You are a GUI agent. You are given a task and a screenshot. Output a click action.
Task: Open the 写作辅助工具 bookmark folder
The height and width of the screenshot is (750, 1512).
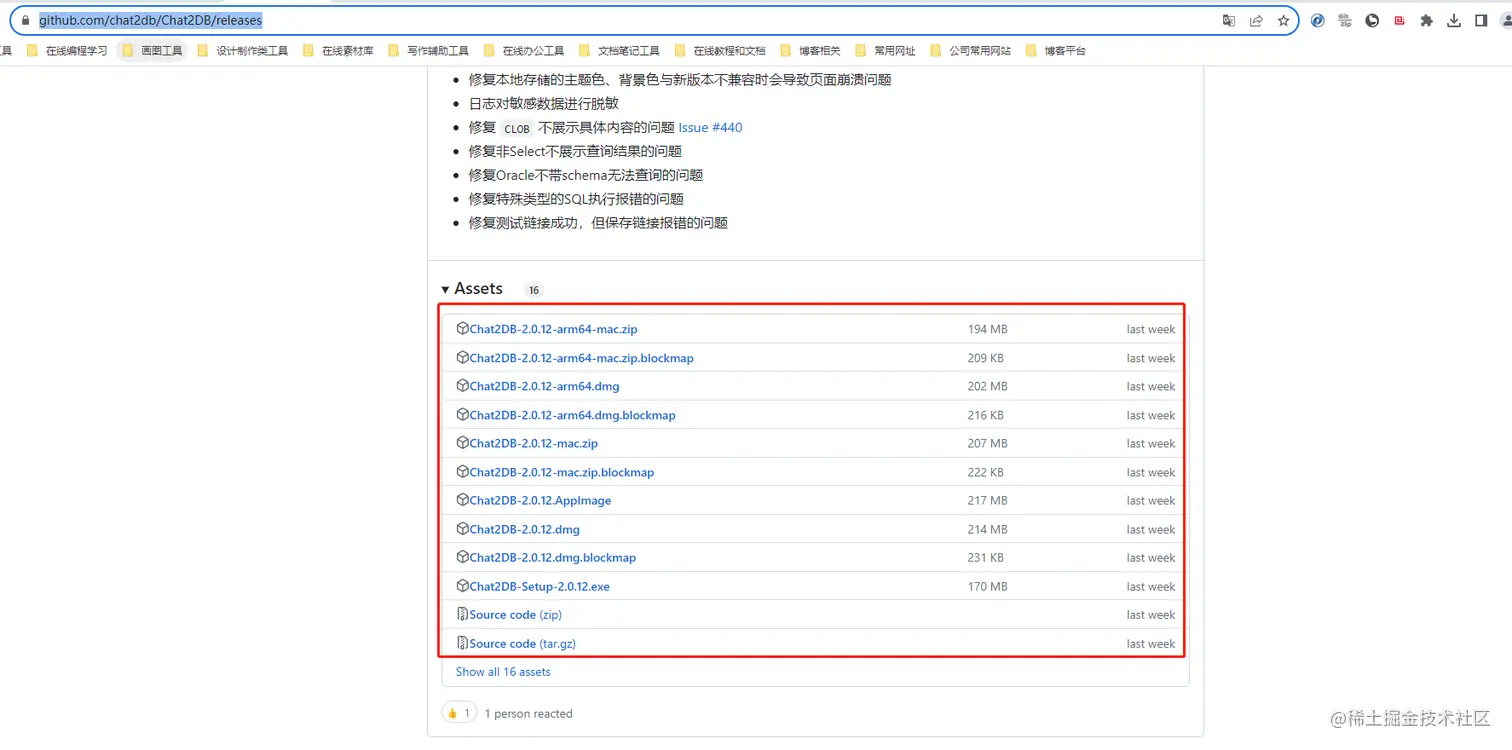tap(428, 50)
